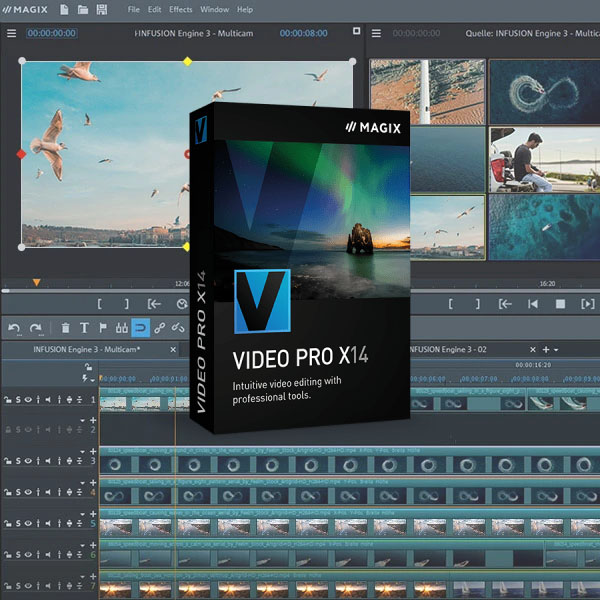Set in-point bracket in the source monitor
The height and width of the screenshot is (600, 600).
coord(451,304)
